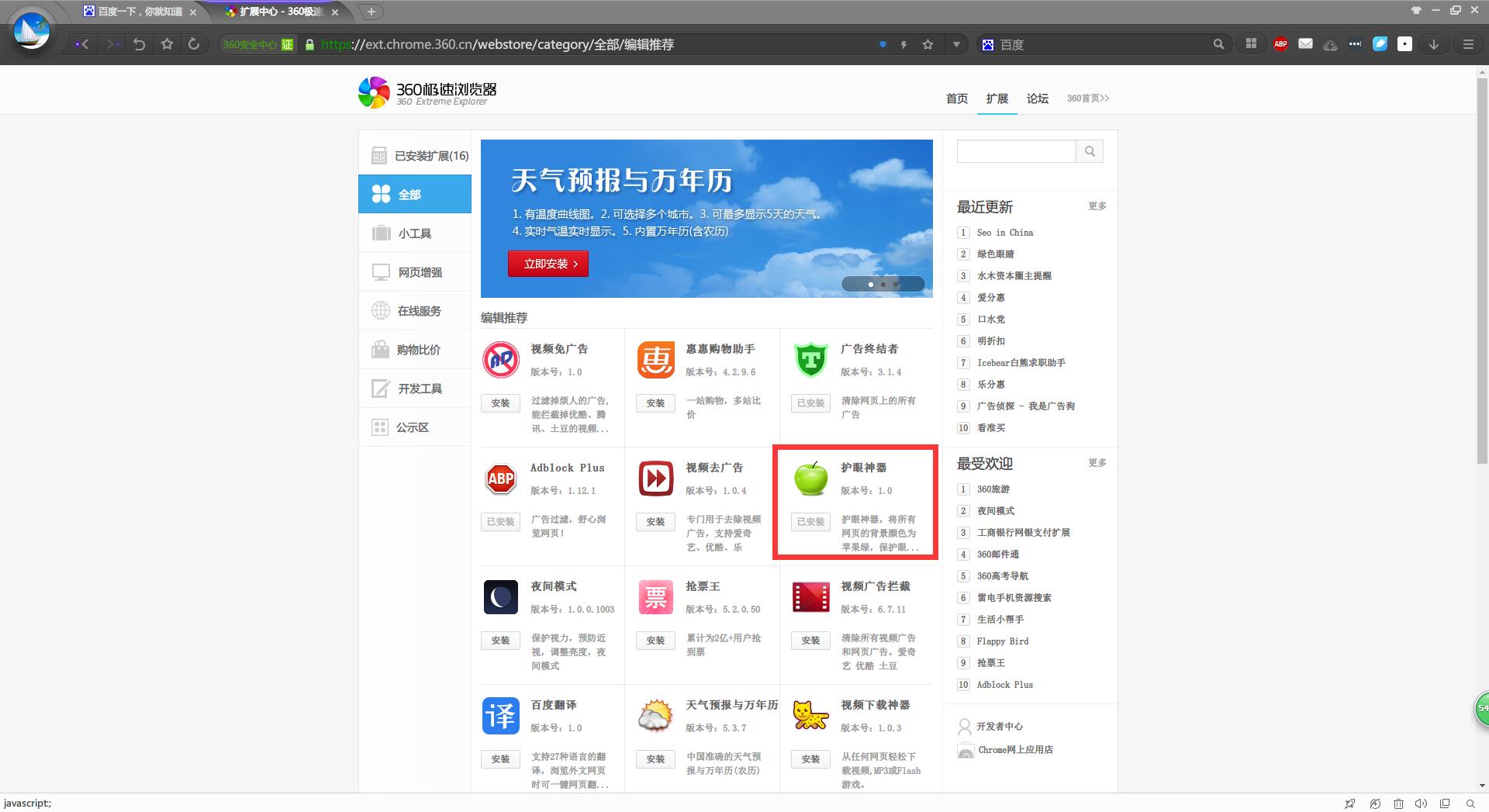Bookmark page with address bar star icon
Screen dimensions: 1489x812
(x=928, y=44)
